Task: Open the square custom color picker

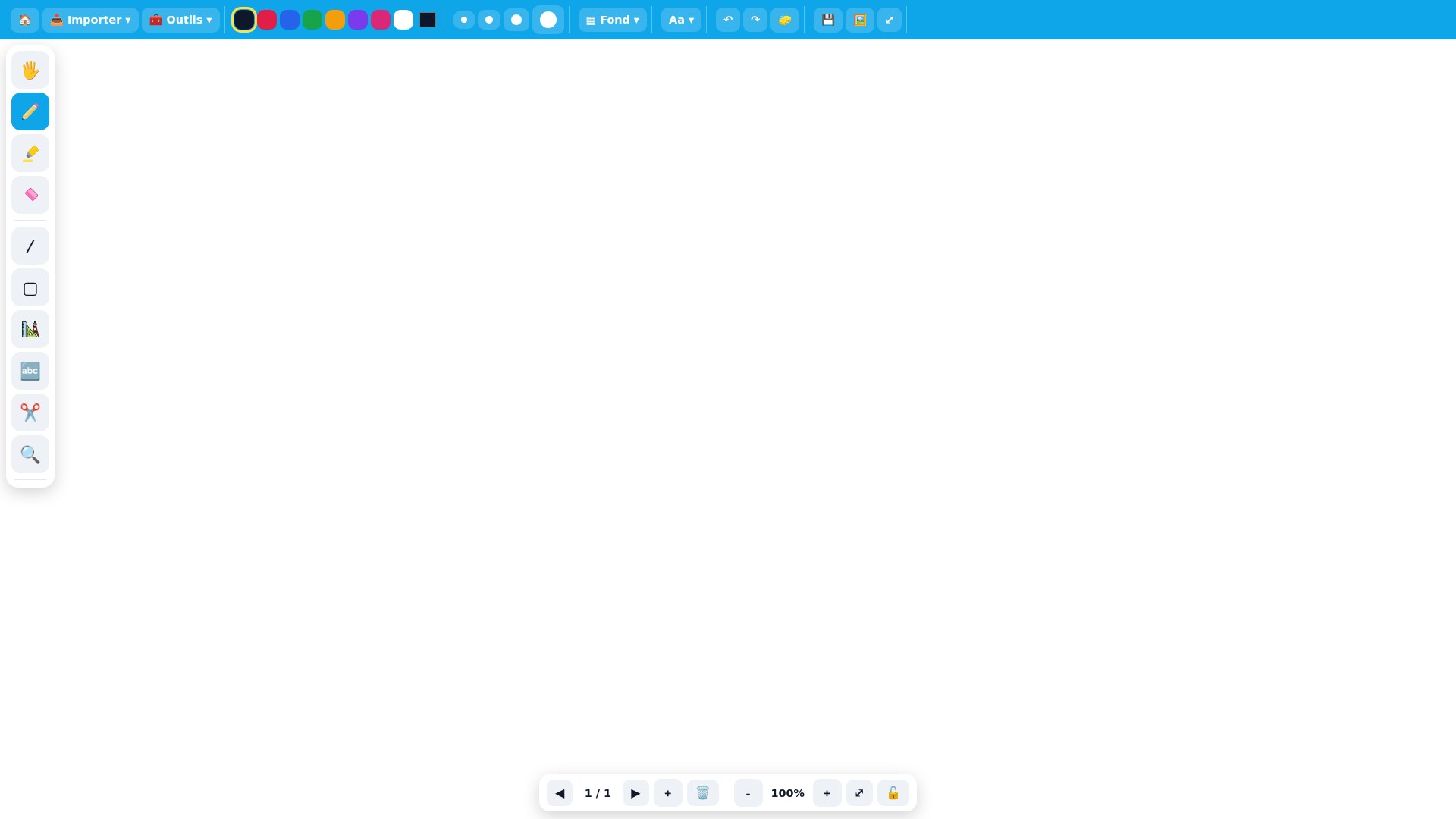Action: tap(428, 20)
